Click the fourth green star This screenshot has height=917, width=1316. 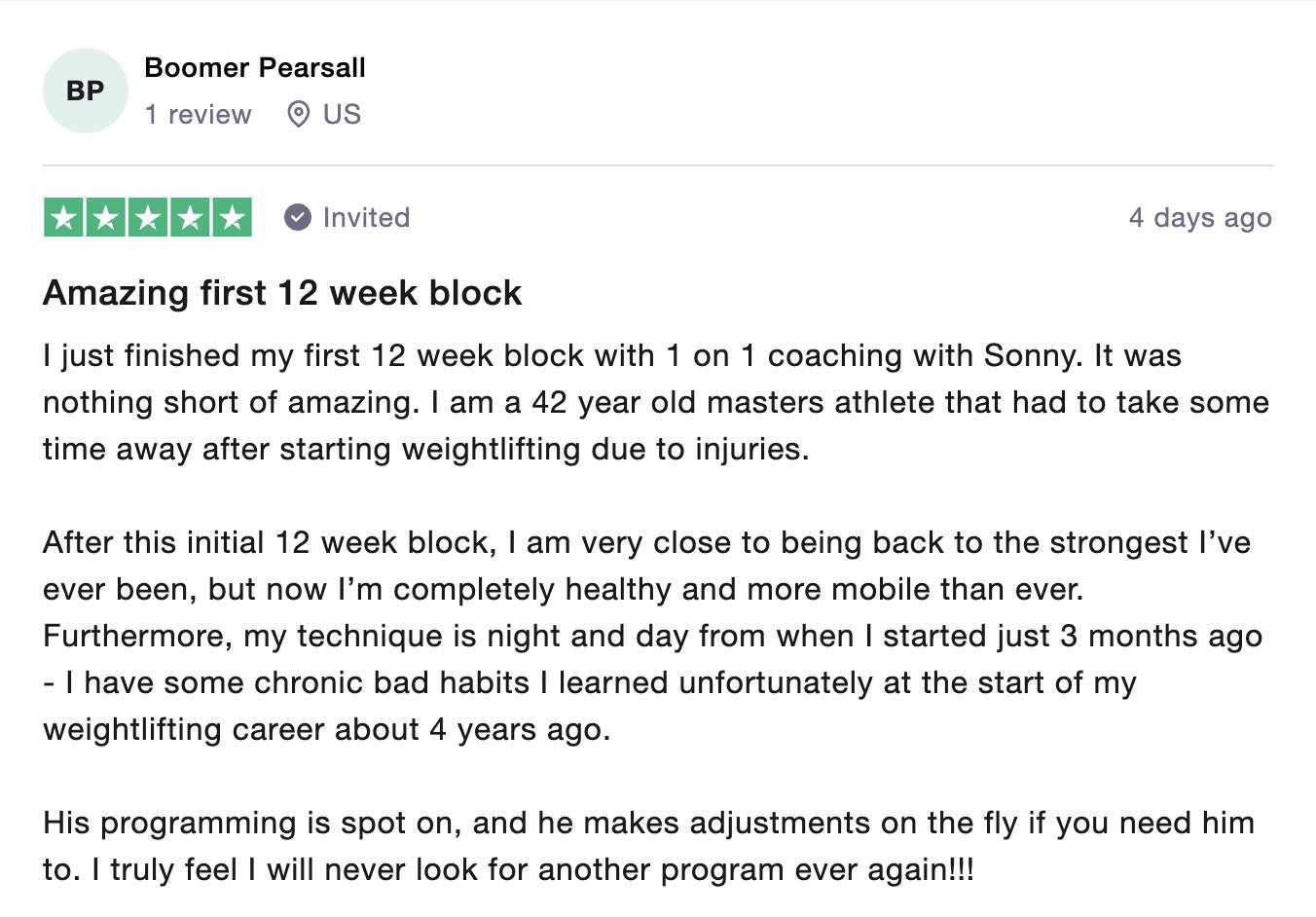pos(190,217)
